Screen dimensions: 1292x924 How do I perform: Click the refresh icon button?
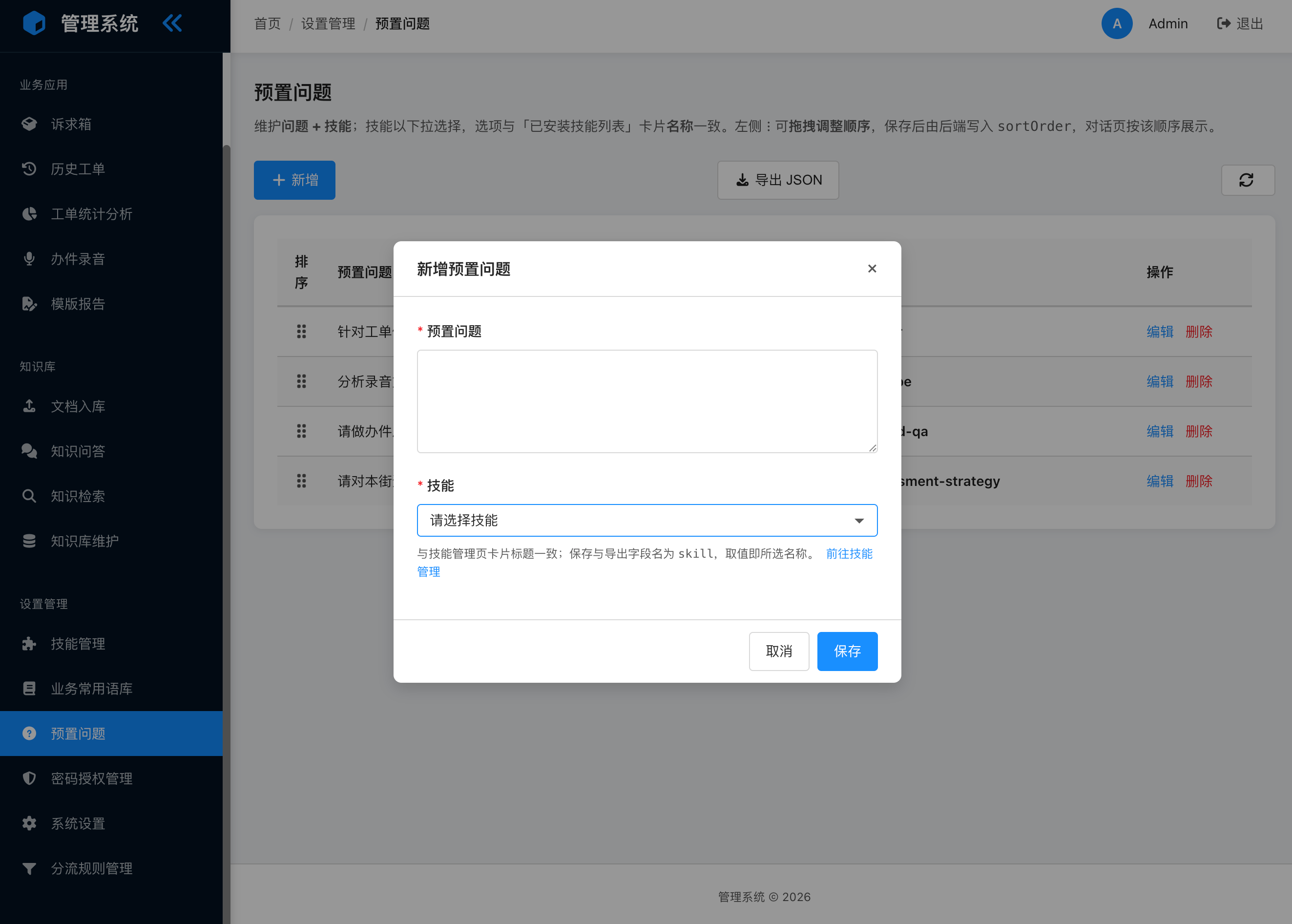click(1248, 180)
